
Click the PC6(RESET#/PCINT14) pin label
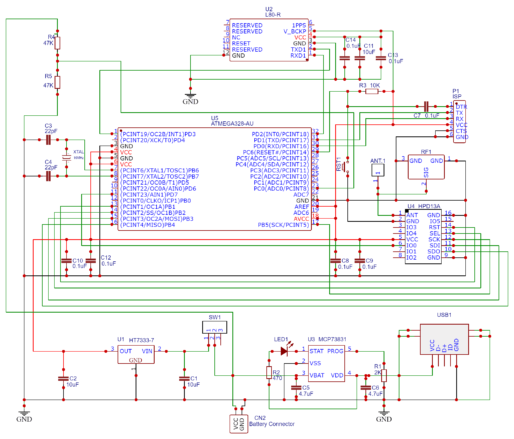pos(276,152)
